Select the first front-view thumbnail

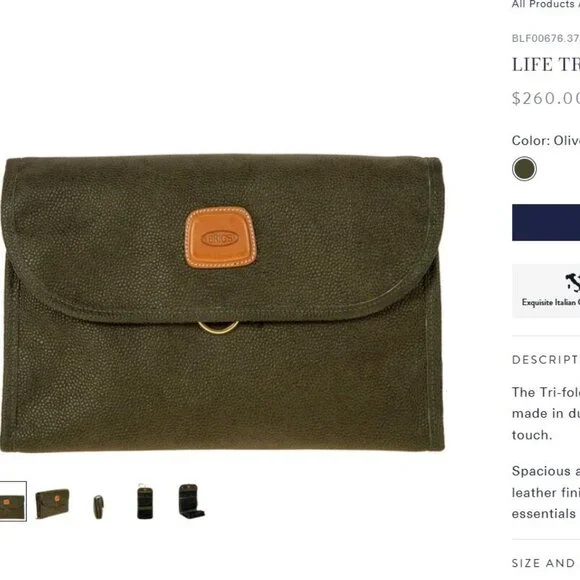[12, 501]
